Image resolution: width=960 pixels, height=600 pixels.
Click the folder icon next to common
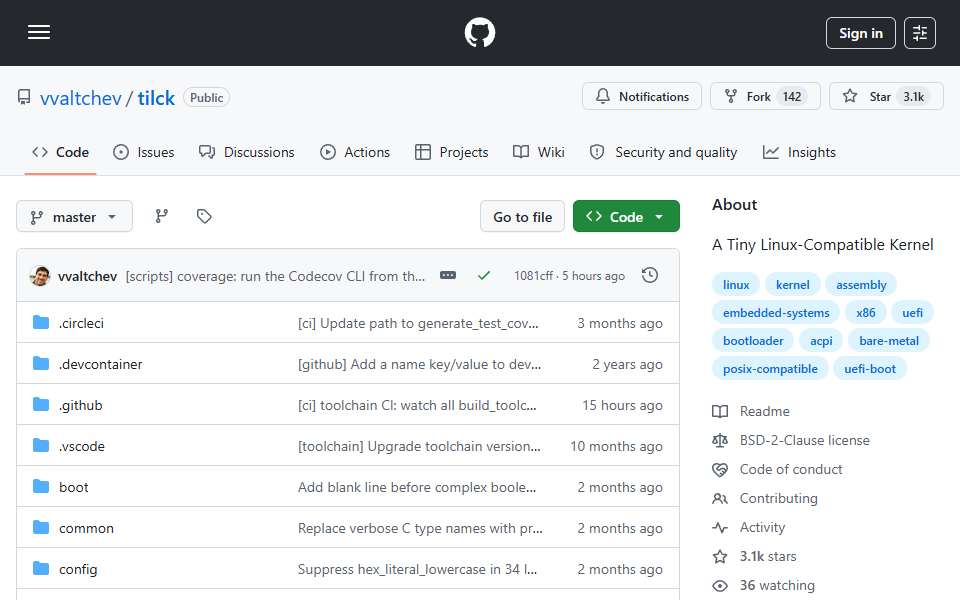pyautogui.click(x=41, y=527)
